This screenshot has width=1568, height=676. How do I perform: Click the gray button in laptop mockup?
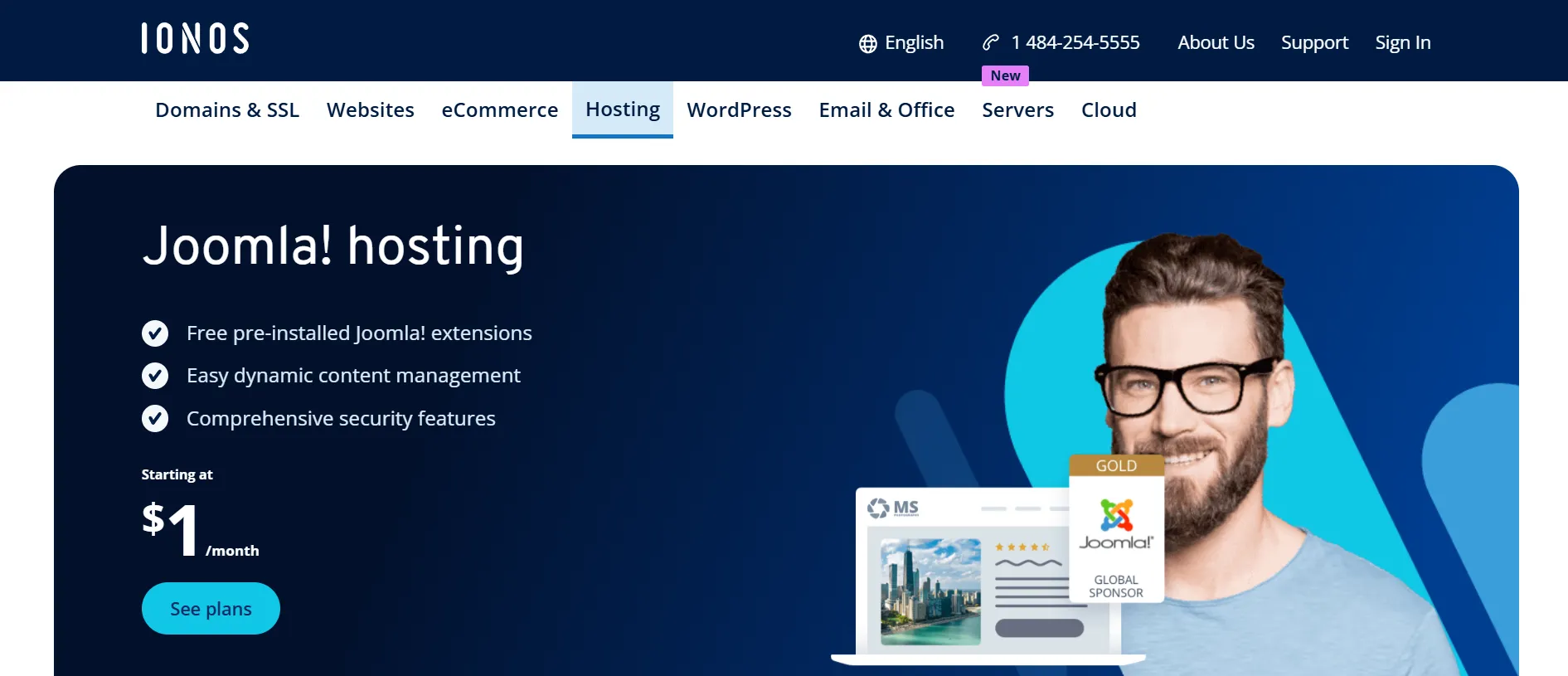pos(1039,628)
